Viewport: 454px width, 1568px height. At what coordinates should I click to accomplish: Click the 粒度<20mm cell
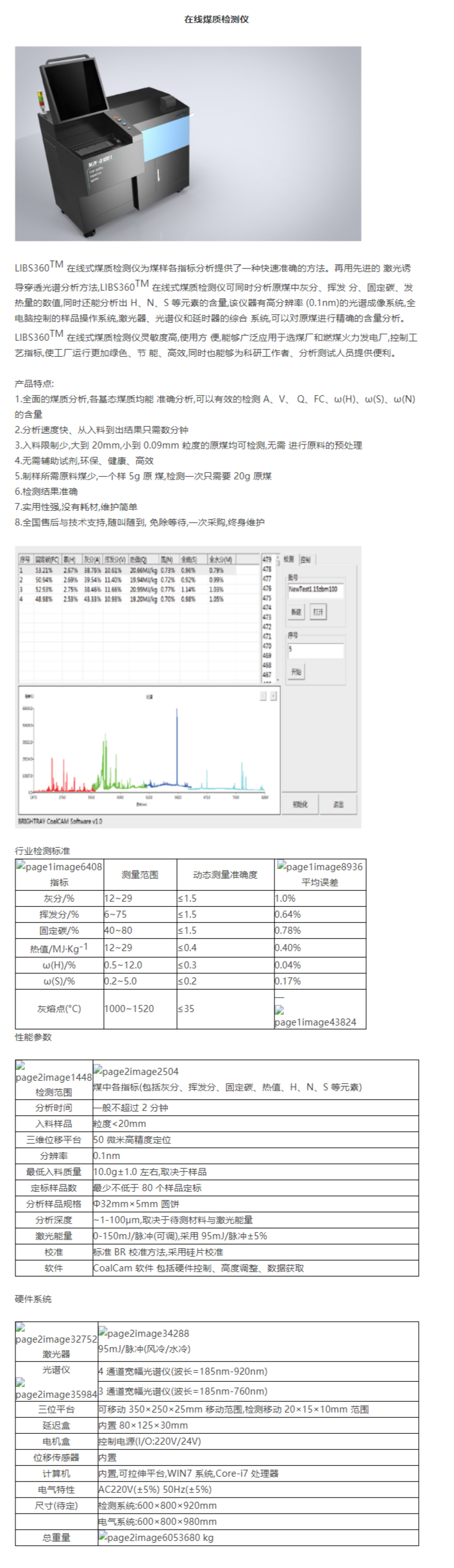coord(255,1123)
